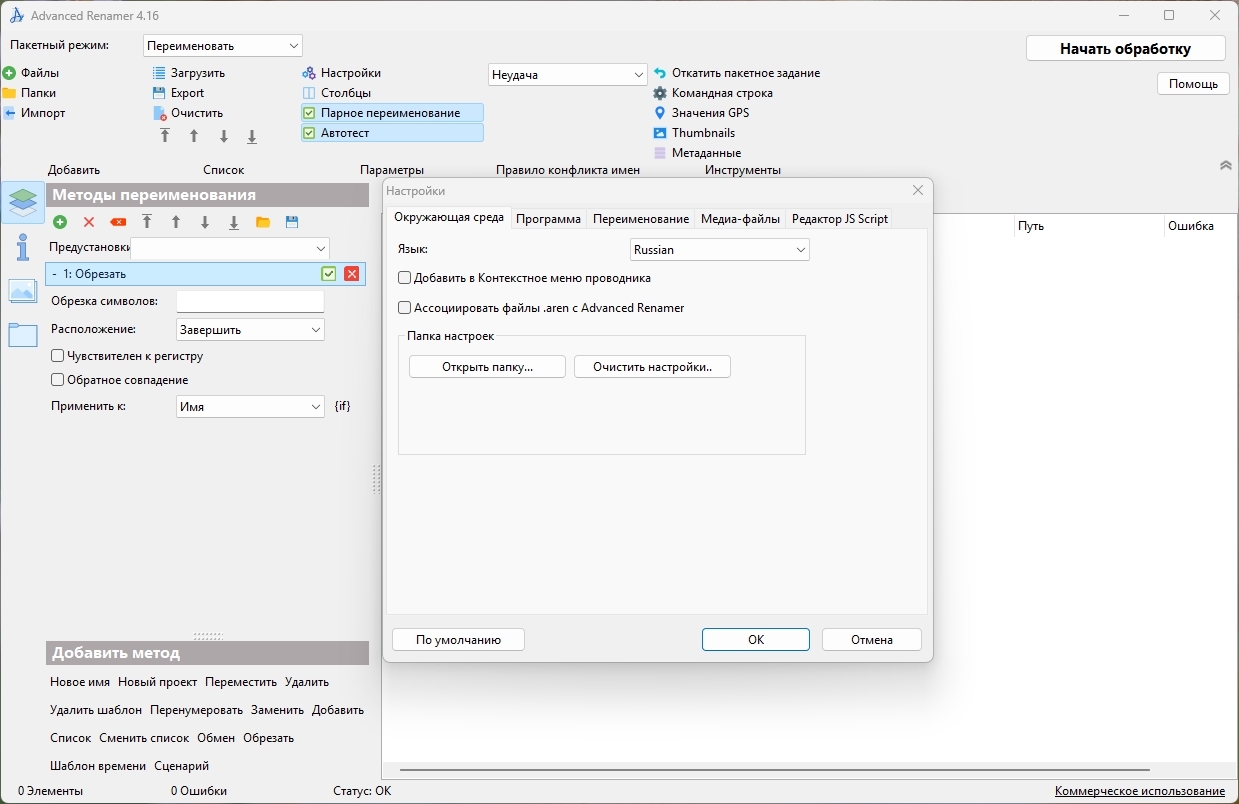This screenshot has height=804, width=1239.
Task: Open the Предустановки dropdown
Action: pos(230,248)
